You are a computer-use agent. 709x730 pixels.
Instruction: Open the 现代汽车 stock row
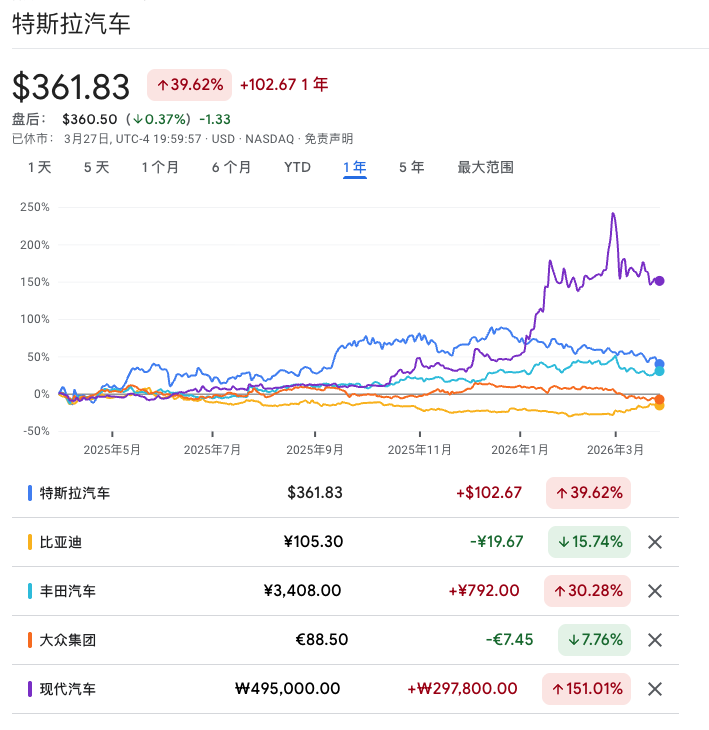tap(345, 689)
